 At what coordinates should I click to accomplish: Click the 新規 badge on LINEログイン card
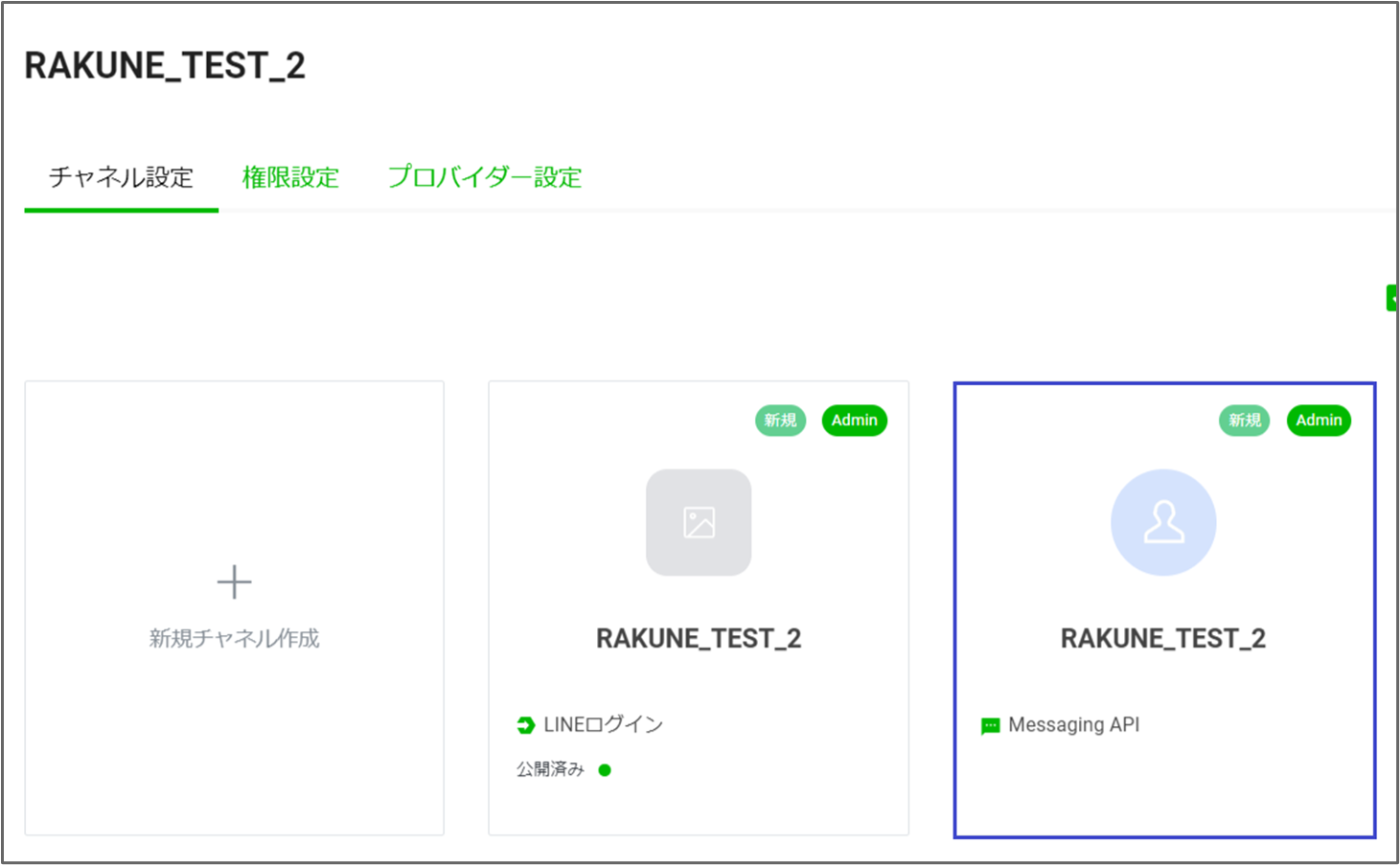tap(780, 421)
